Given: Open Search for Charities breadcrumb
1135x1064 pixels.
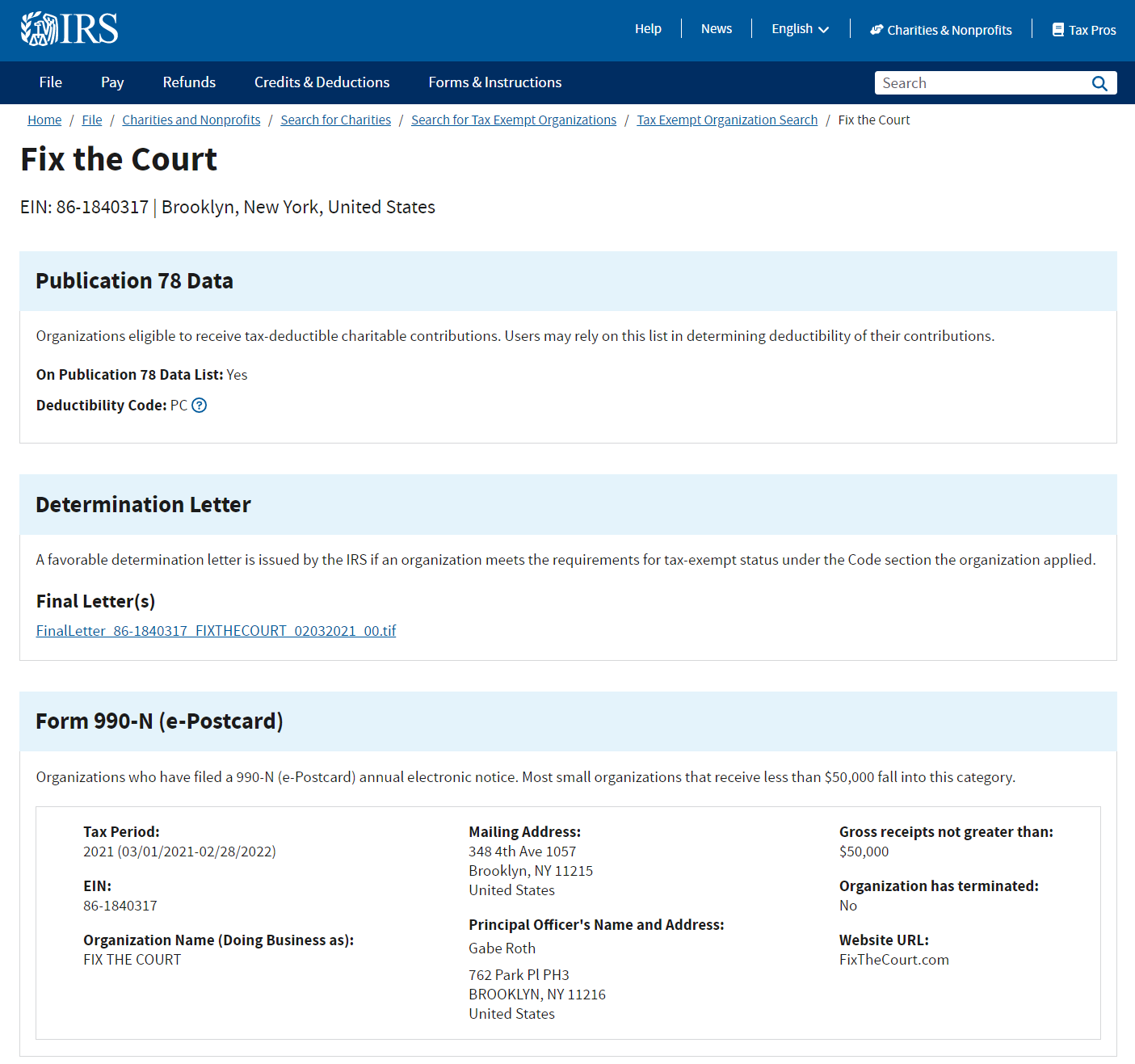Looking at the screenshot, I should coord(335,120).
